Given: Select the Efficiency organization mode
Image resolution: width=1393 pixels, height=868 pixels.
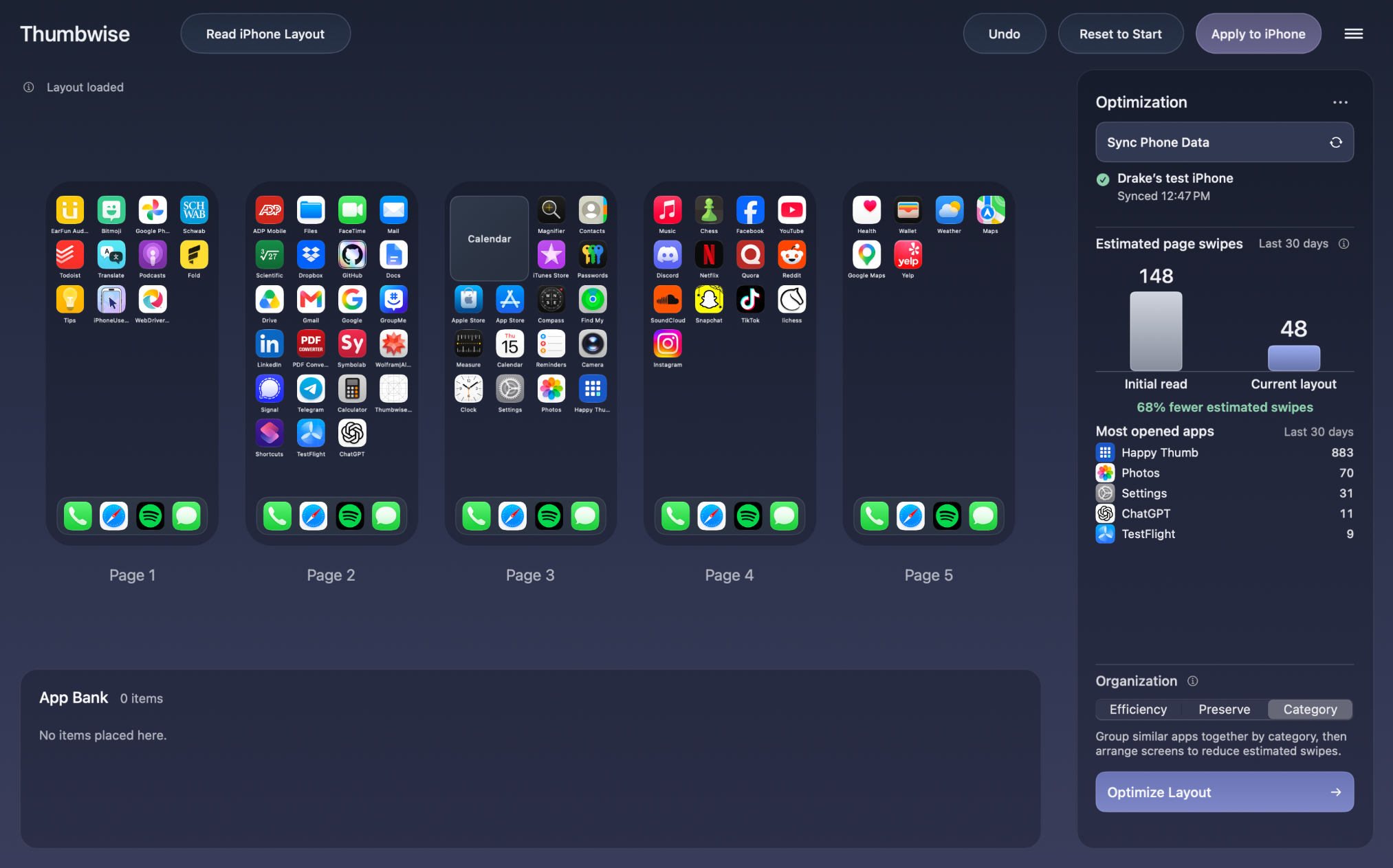Looking at the screenshot, I should [1139, 710].
